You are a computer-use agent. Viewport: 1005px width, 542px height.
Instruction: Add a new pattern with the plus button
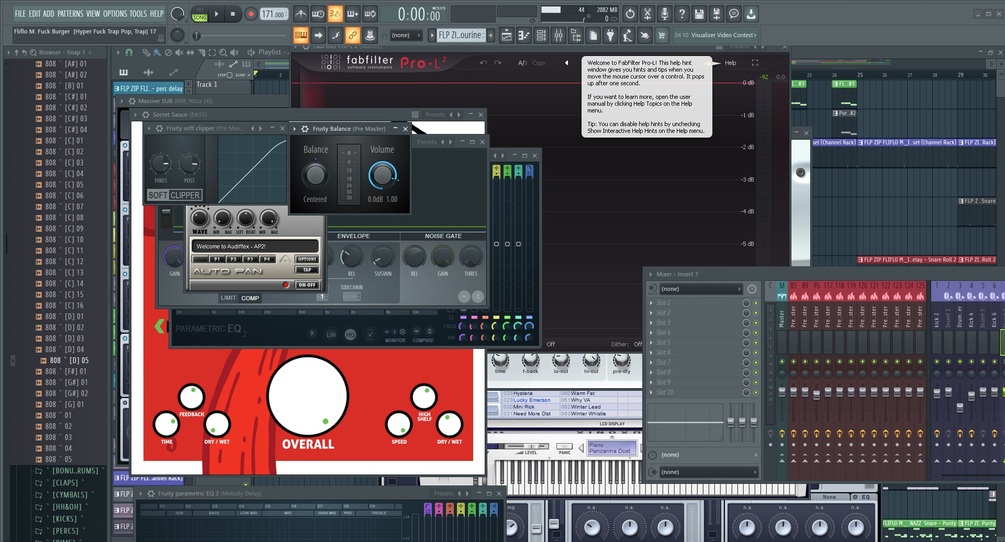coord(491,35)
